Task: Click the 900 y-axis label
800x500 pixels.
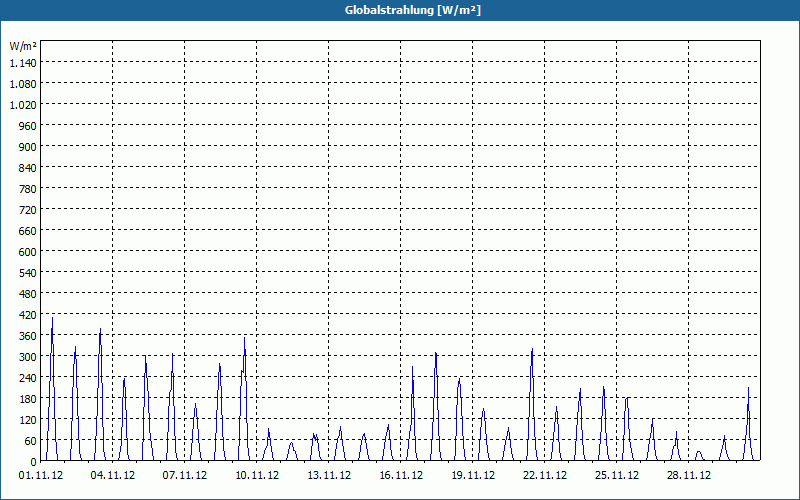Action: click(x=28, y=147)
